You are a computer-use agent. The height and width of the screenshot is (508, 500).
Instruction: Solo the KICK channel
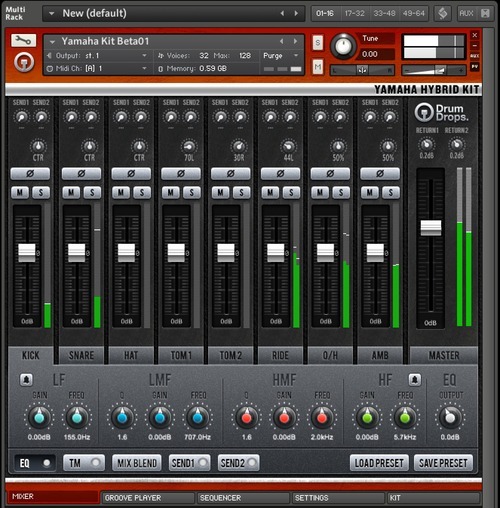(41, 192)
